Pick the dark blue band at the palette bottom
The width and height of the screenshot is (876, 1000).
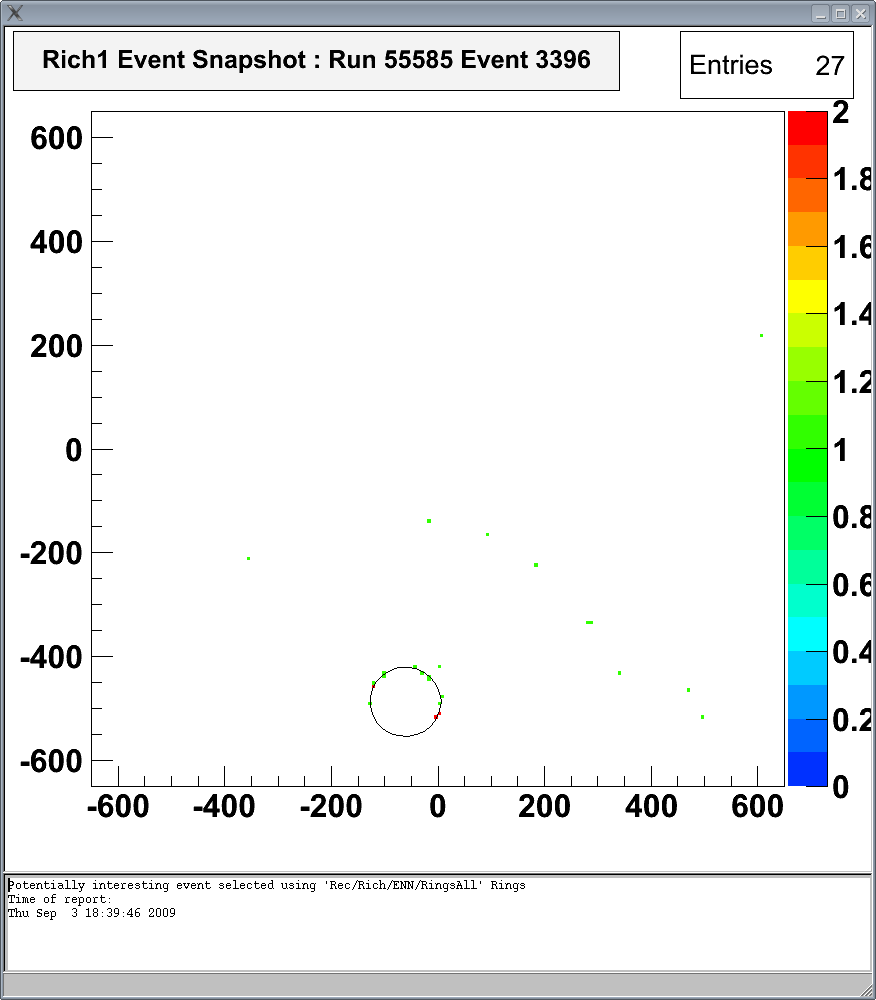pos(807,769)
